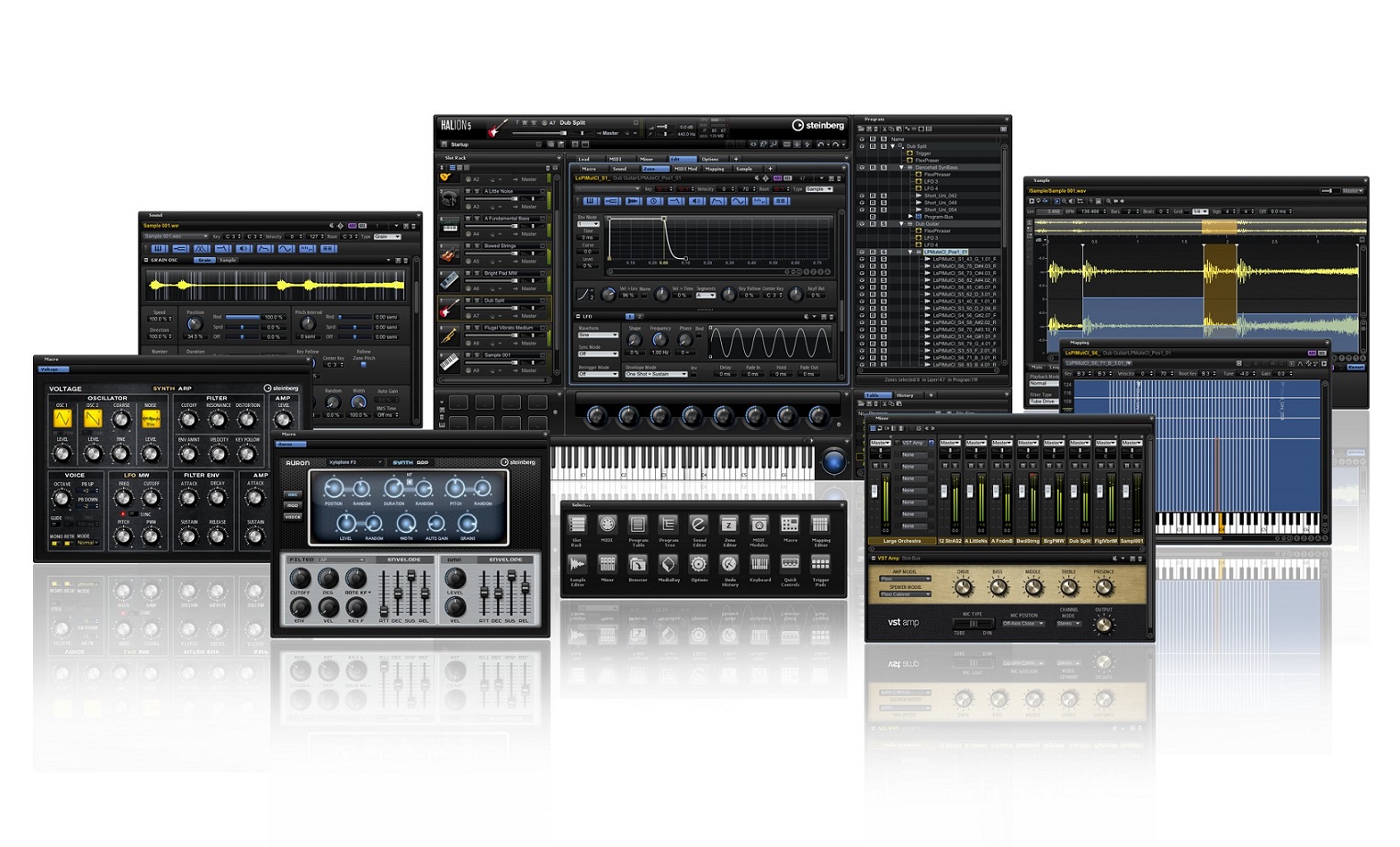Open LFO Waveform dropdown showing Sine
This screenshot has height=847, width=1400.
(x=597, y=335)
